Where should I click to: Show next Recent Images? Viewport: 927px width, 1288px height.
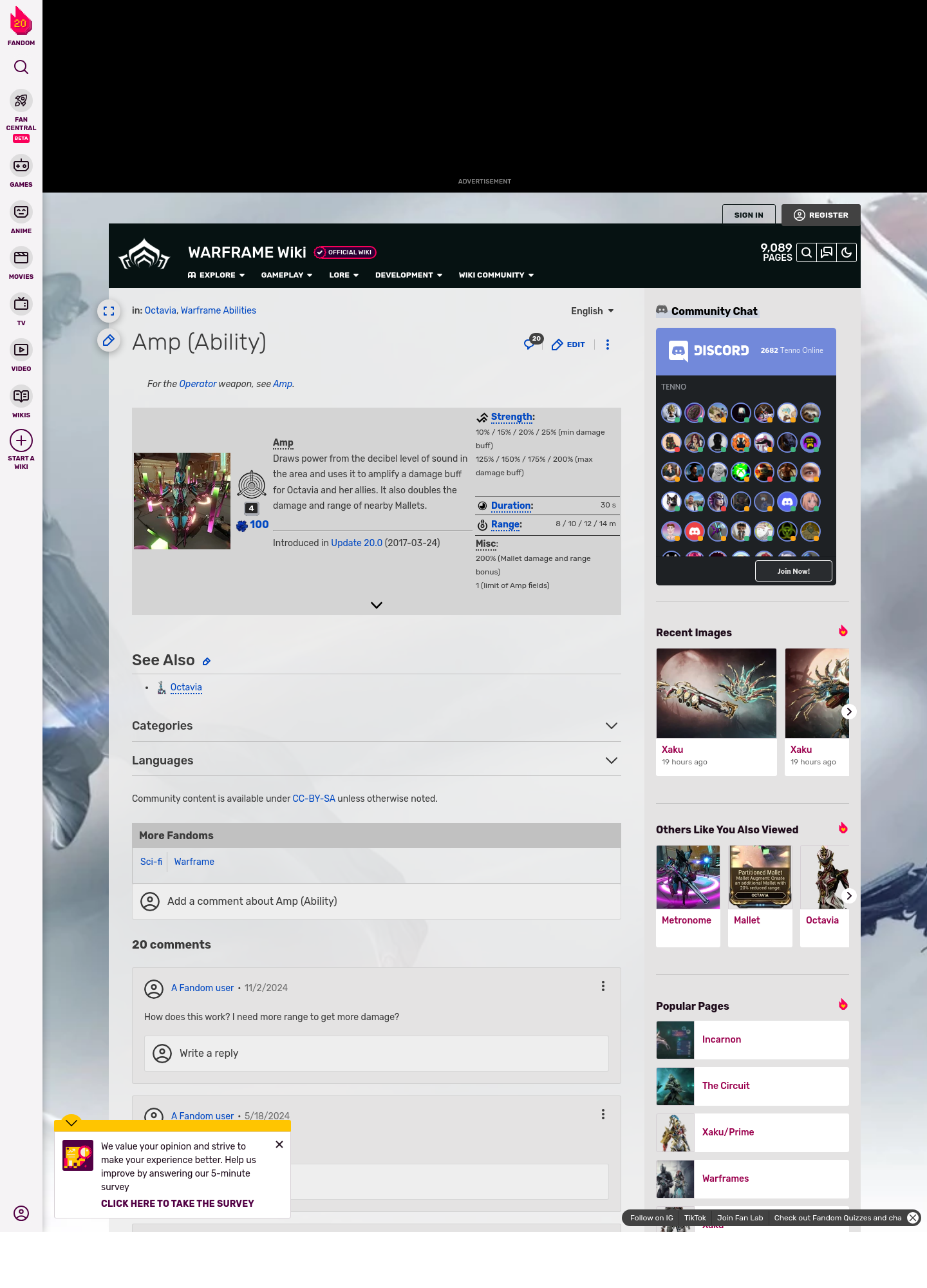coord(849,712)
